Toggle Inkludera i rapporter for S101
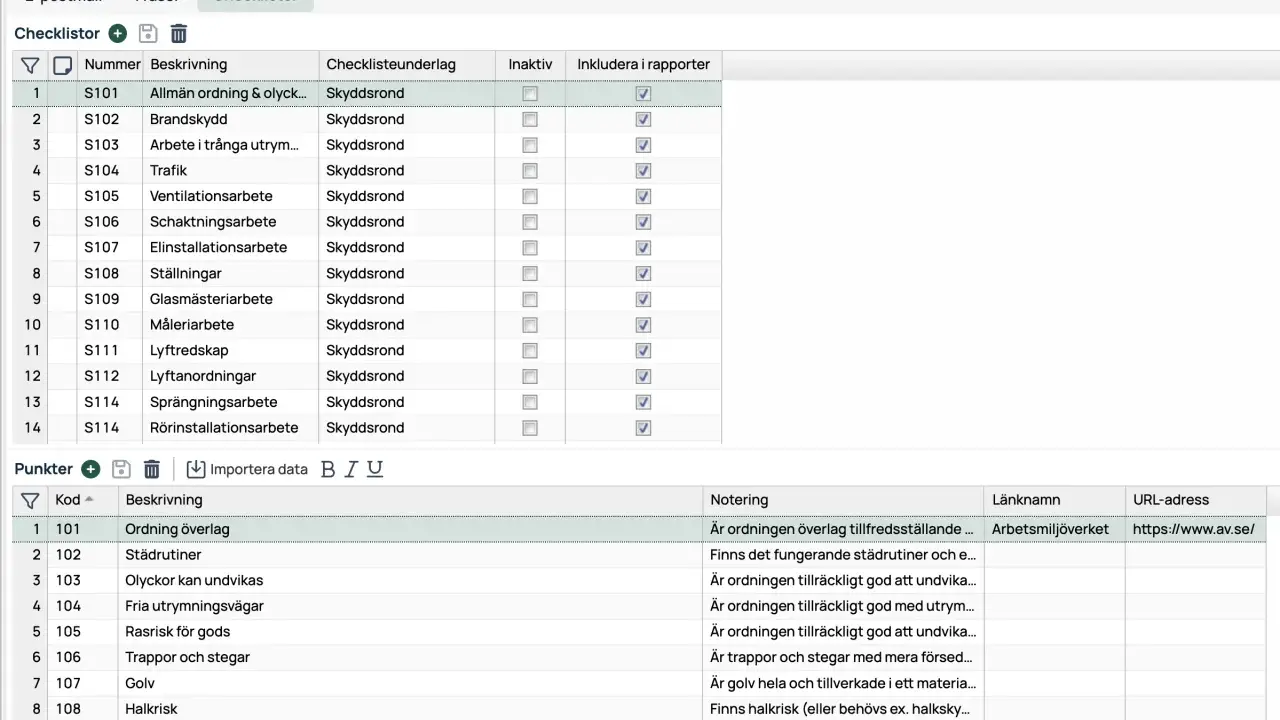This screenshot has height=720, width=1280. click(x=643, y=93)
